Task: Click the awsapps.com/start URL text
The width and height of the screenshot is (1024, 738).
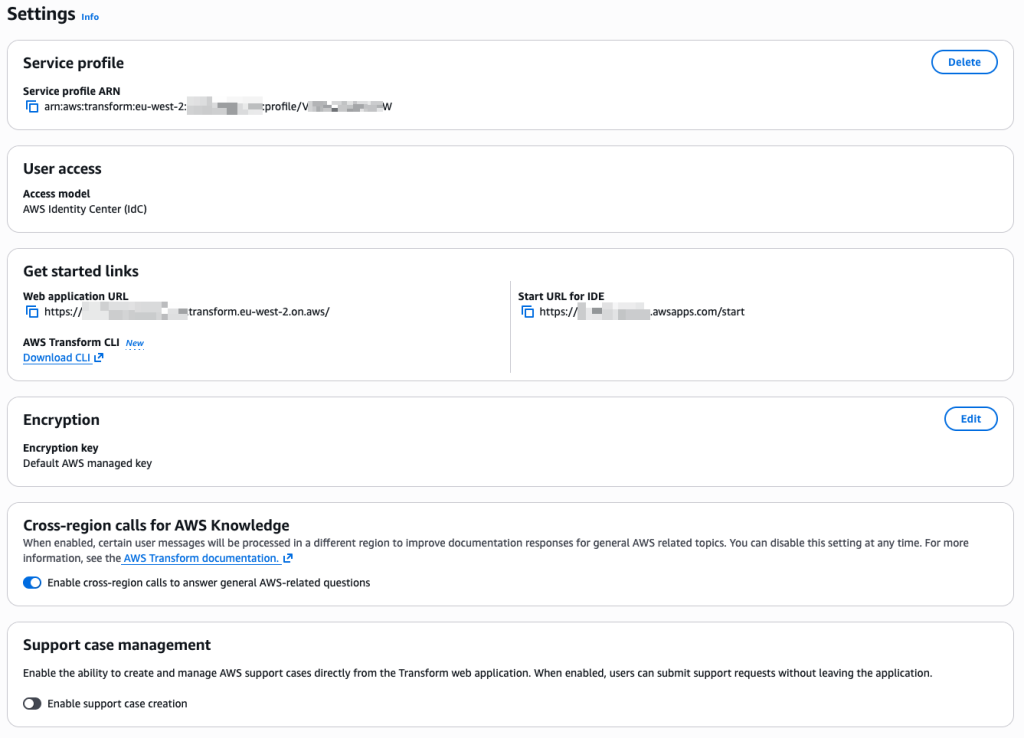Action: [x=697, y=312]
